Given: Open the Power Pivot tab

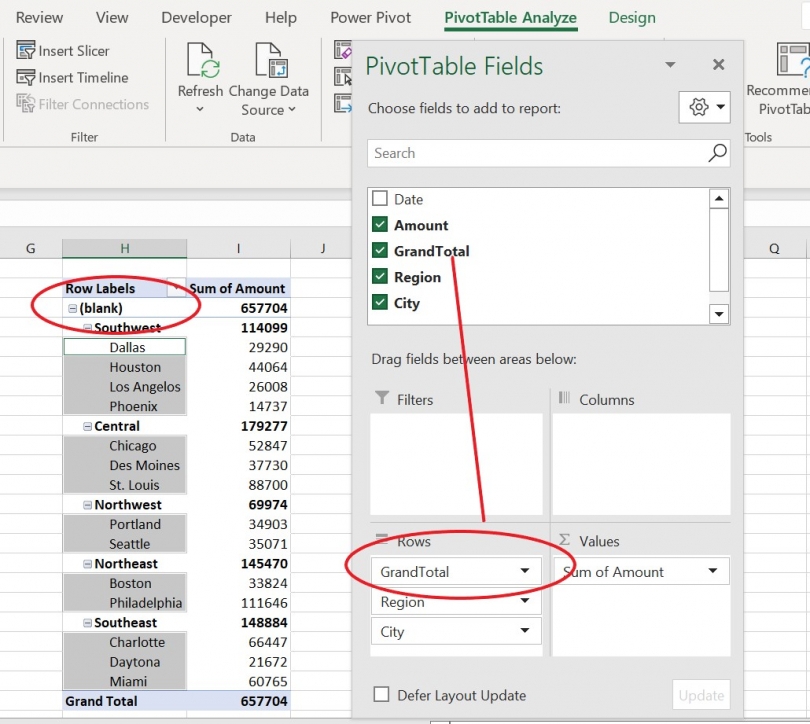Looking at the screenshot, I should coord(370,18).
